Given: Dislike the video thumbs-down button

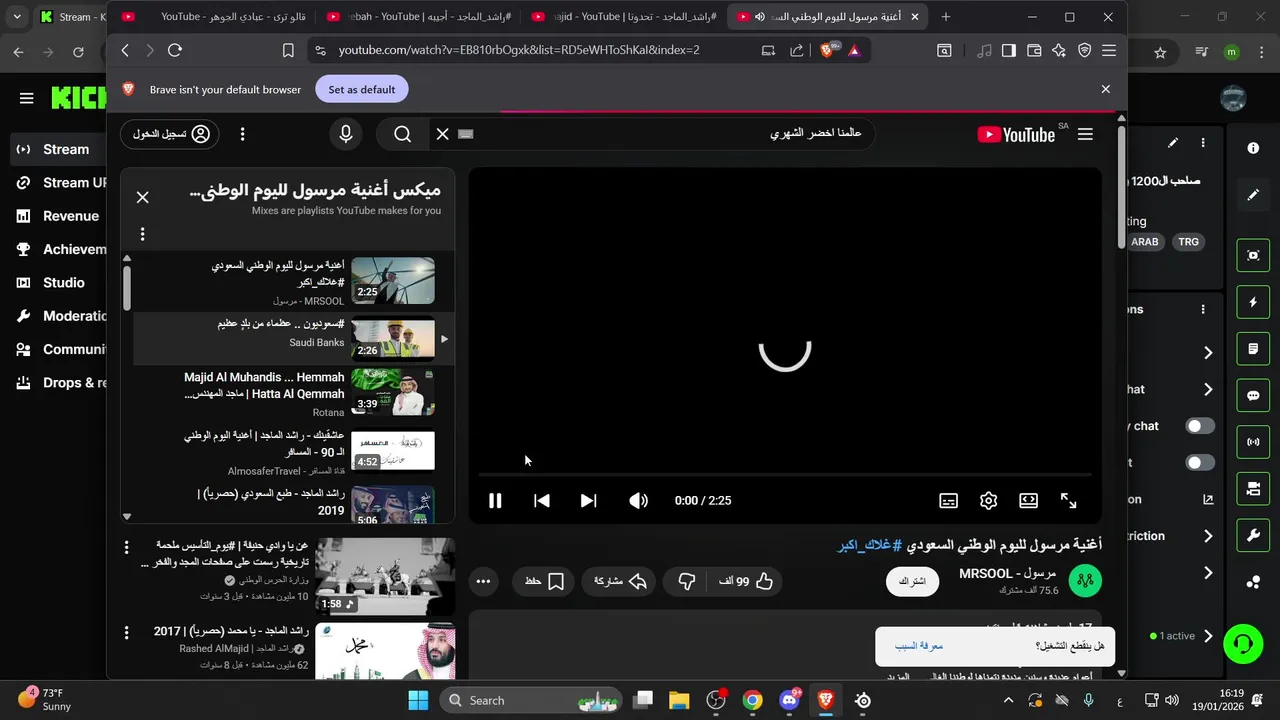Looking at the screenshot, I should (687, 581).
